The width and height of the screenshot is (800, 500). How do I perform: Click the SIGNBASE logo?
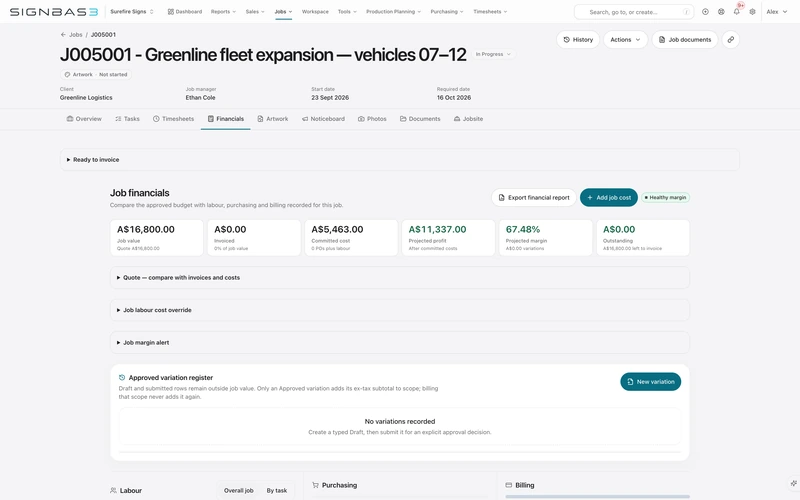click(x=54, y=12)
